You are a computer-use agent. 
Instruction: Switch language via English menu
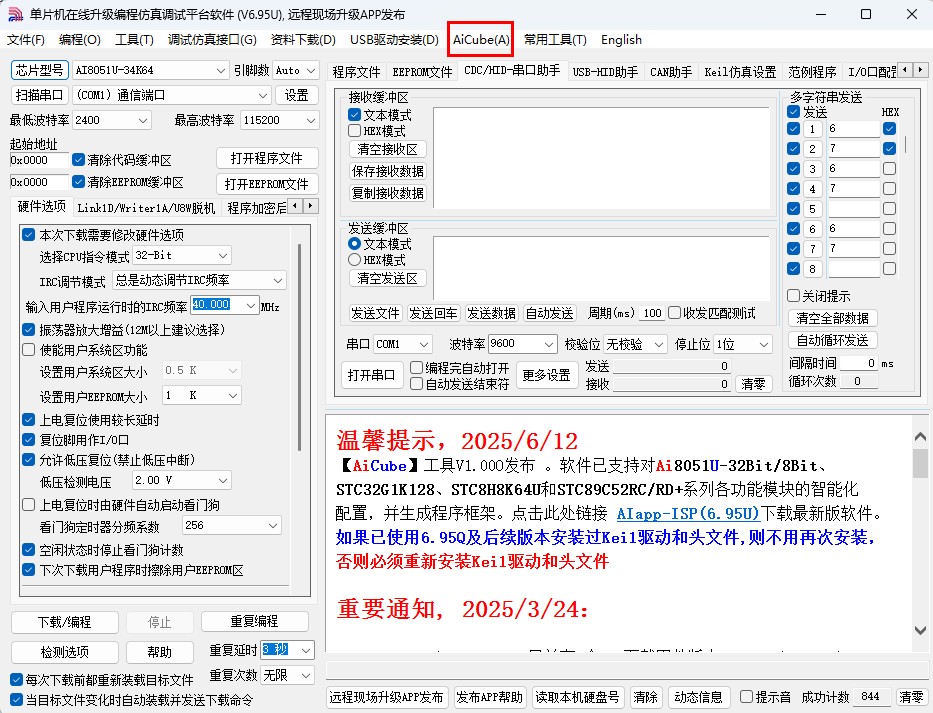pyautogui.click(x=621, y=40)
